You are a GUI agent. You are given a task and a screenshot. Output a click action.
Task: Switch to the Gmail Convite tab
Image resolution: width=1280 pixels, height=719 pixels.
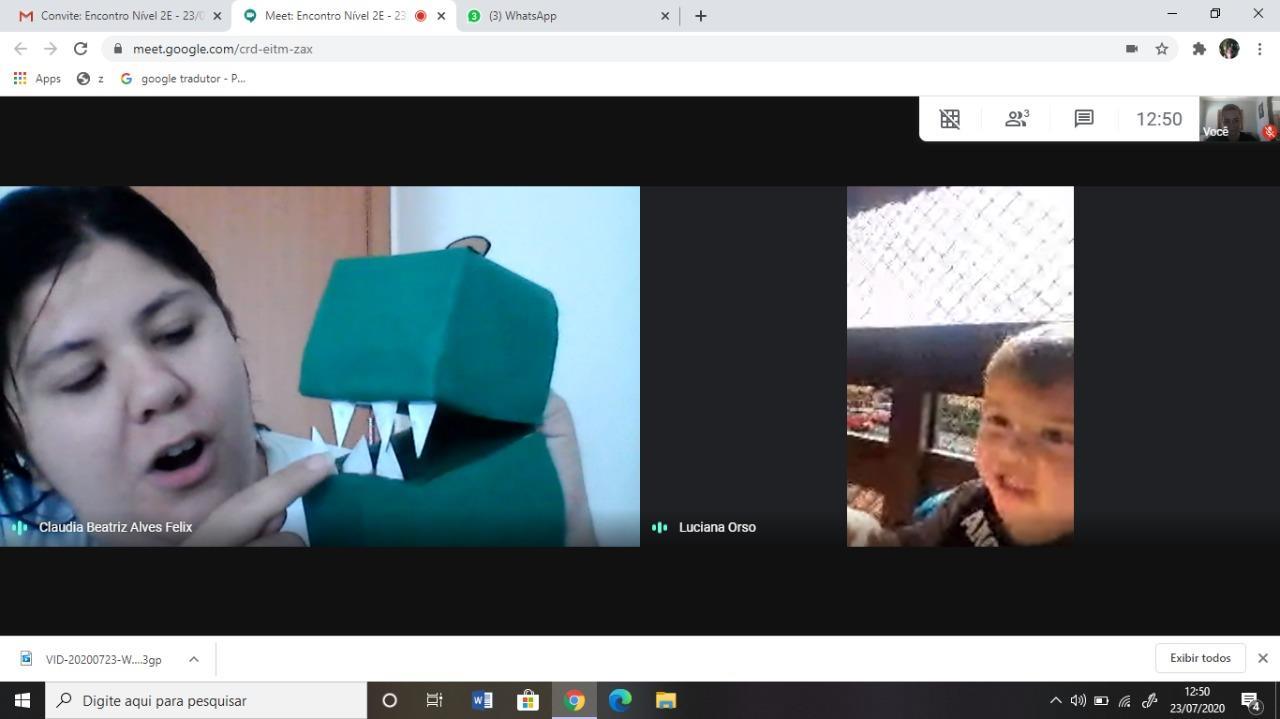120,16
